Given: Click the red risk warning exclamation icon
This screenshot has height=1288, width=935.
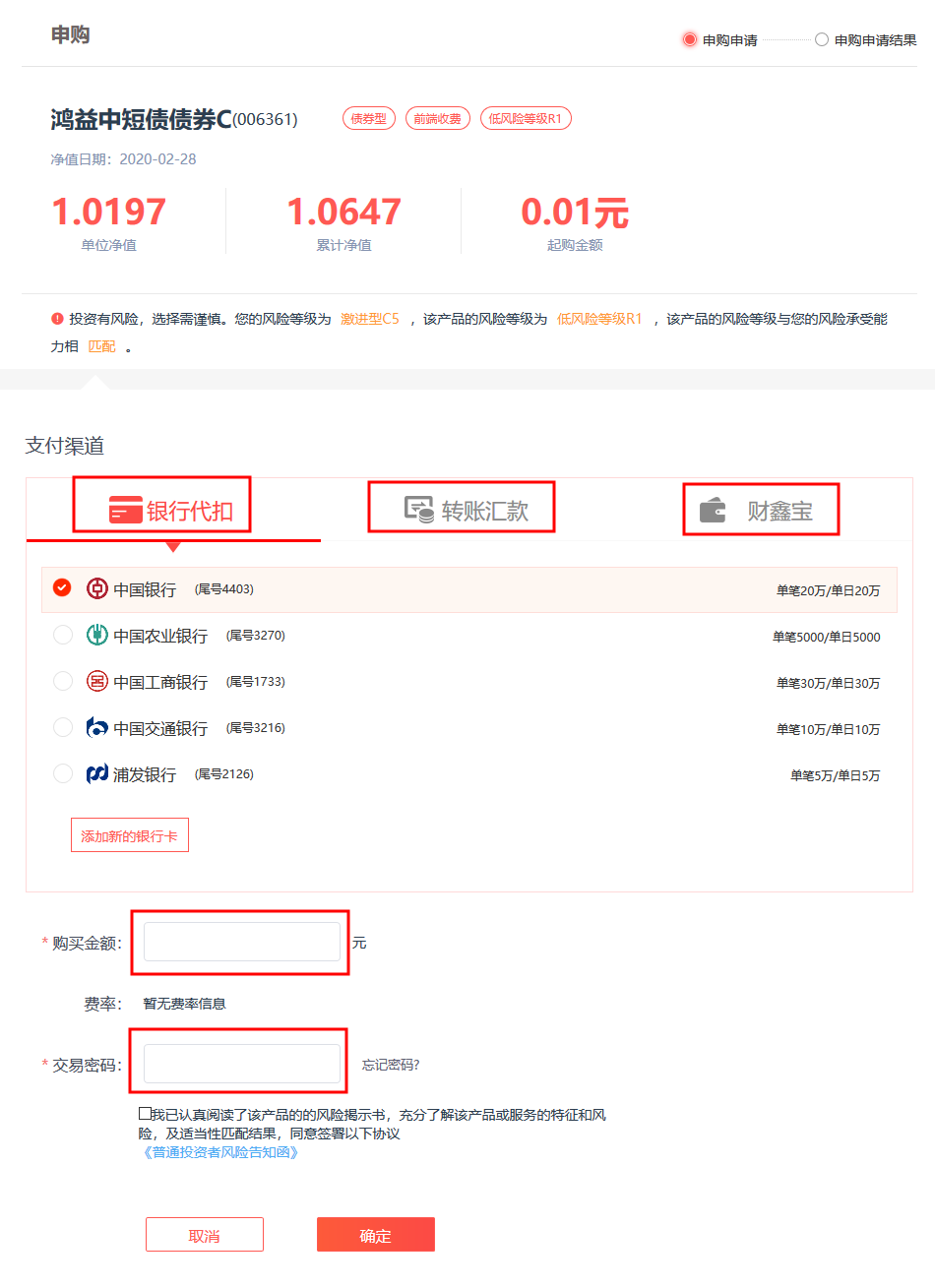Looking at the screenshot, I should pyautogui.click(x=57, y=319).
